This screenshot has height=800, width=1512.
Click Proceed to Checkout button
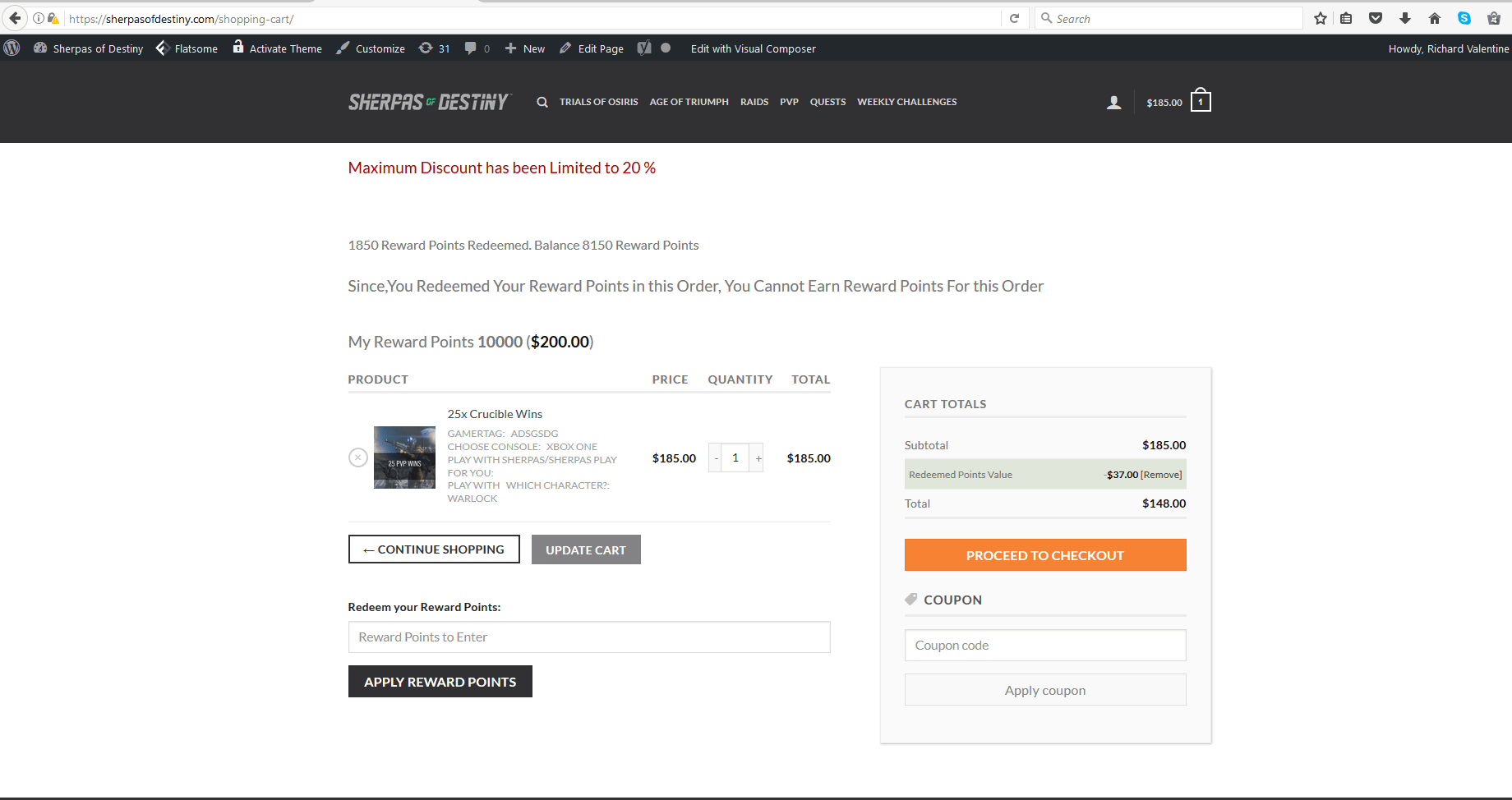(x=1045, y=555)
